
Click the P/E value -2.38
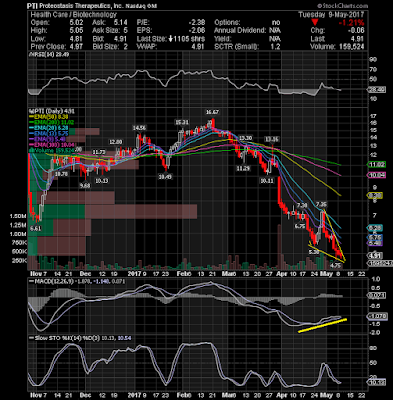pos(197,23)
